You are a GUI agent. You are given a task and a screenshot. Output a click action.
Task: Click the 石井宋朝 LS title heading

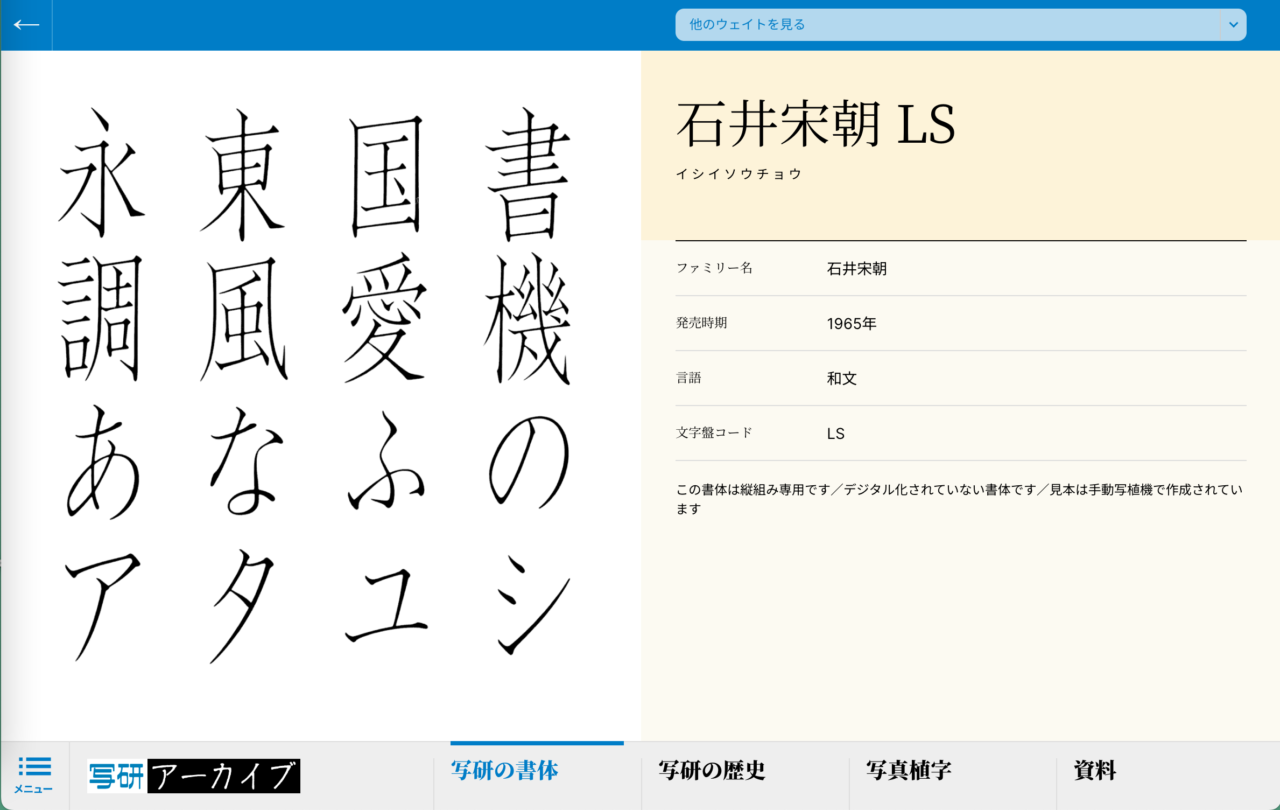[x=816, y=125]
